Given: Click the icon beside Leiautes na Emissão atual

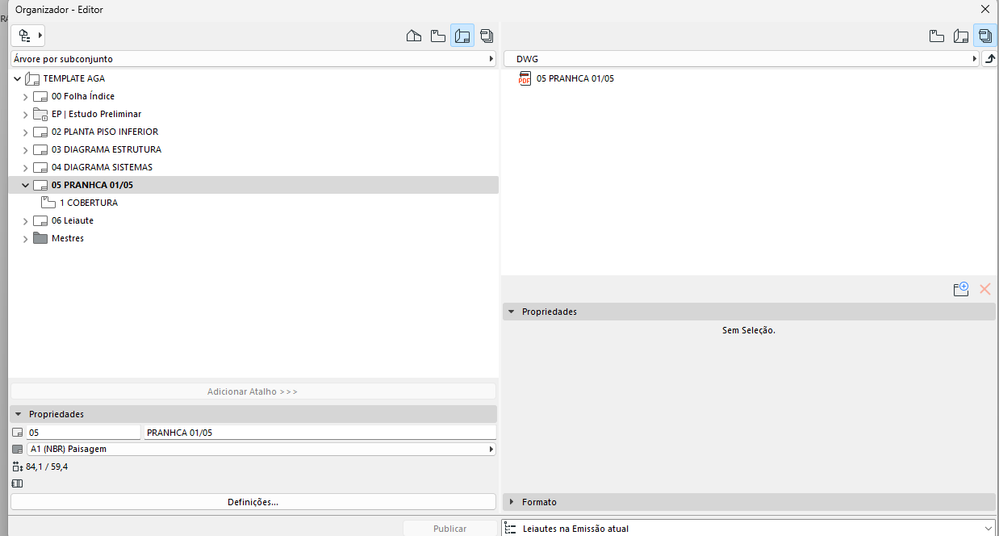Looking at the screenshot, I should [x=510, y=529].
